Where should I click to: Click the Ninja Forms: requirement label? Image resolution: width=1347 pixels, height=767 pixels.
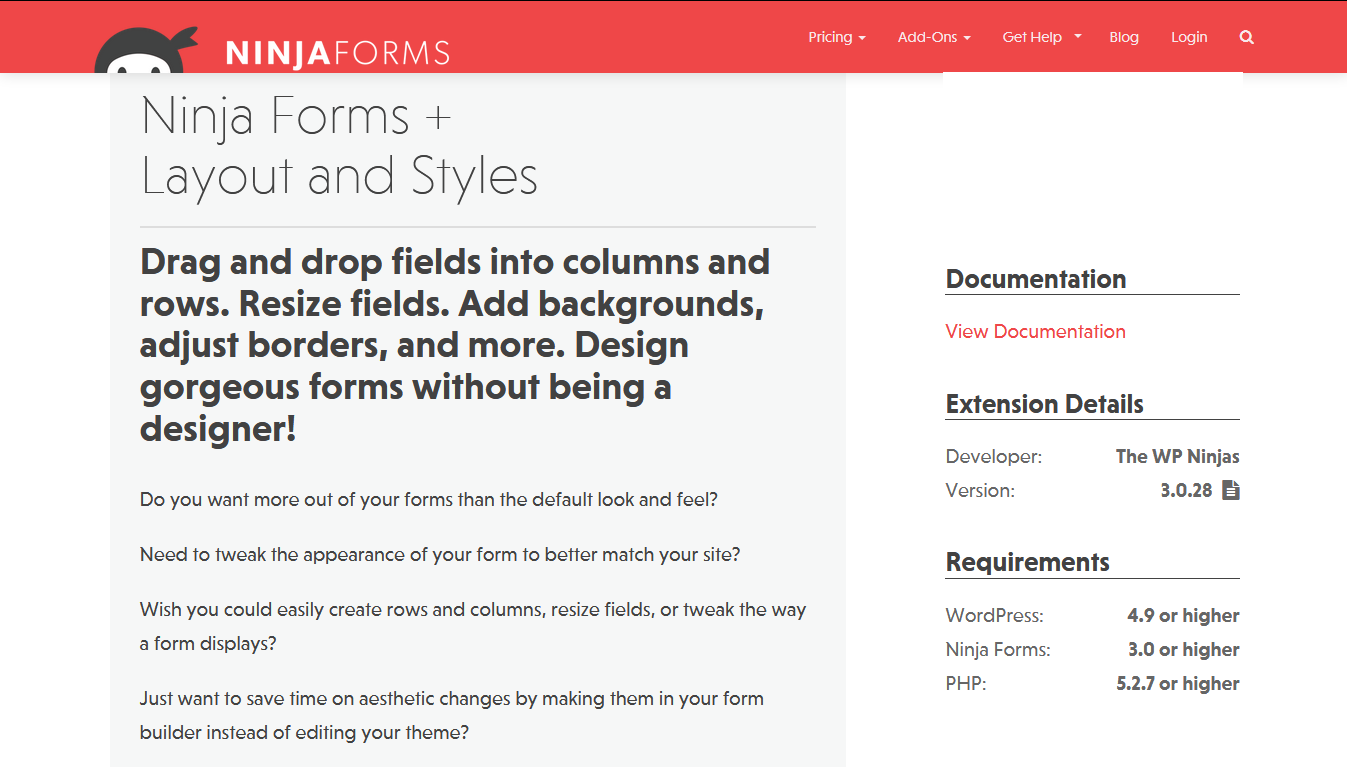998,649
